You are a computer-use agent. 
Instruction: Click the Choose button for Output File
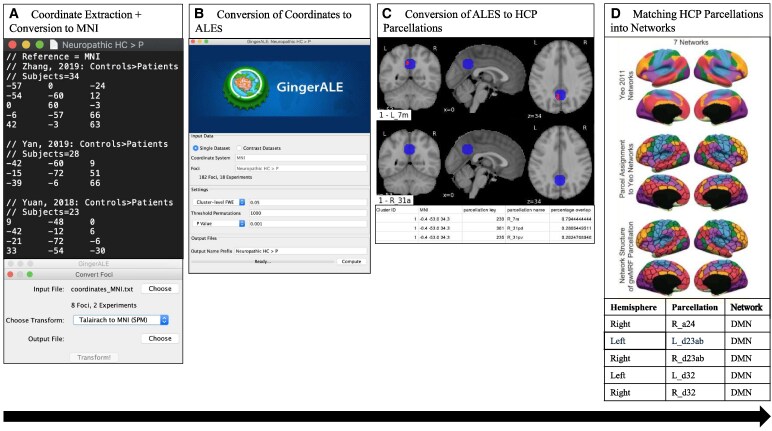point(160,338)
